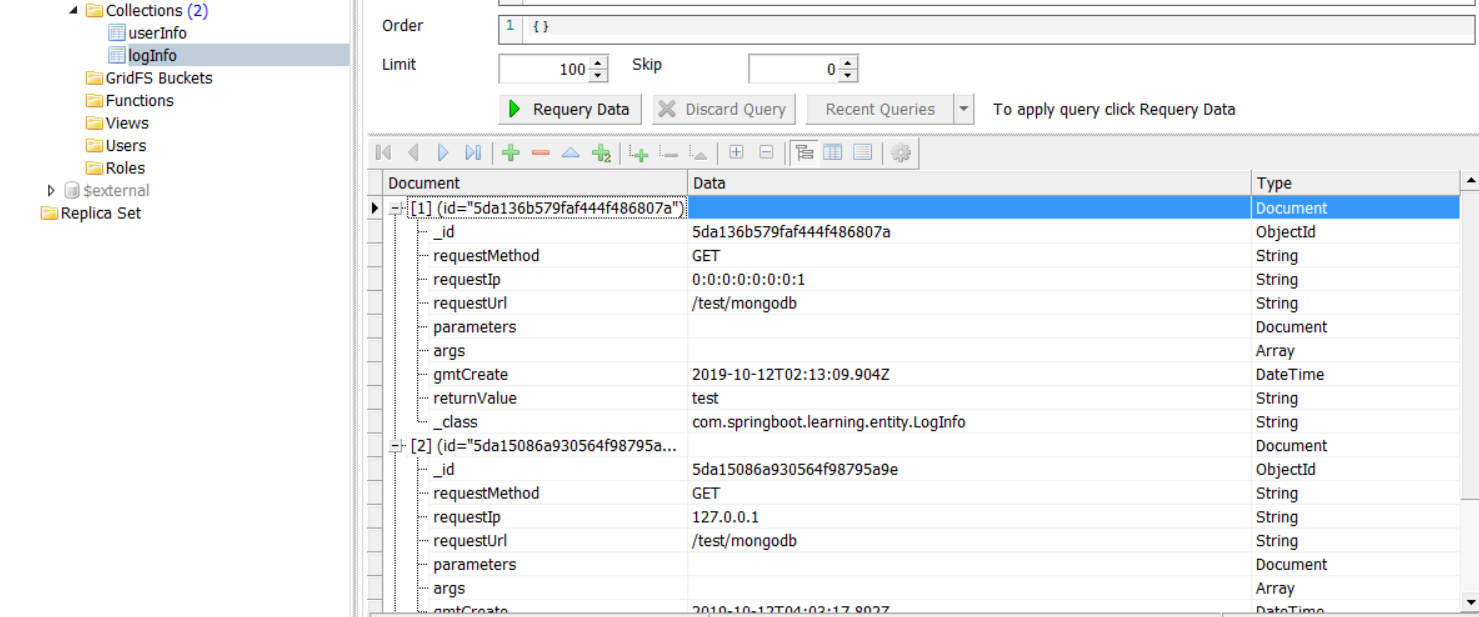The image size is (1479, 617).
Task: Expand the $external database arrow
Action: 52,190
